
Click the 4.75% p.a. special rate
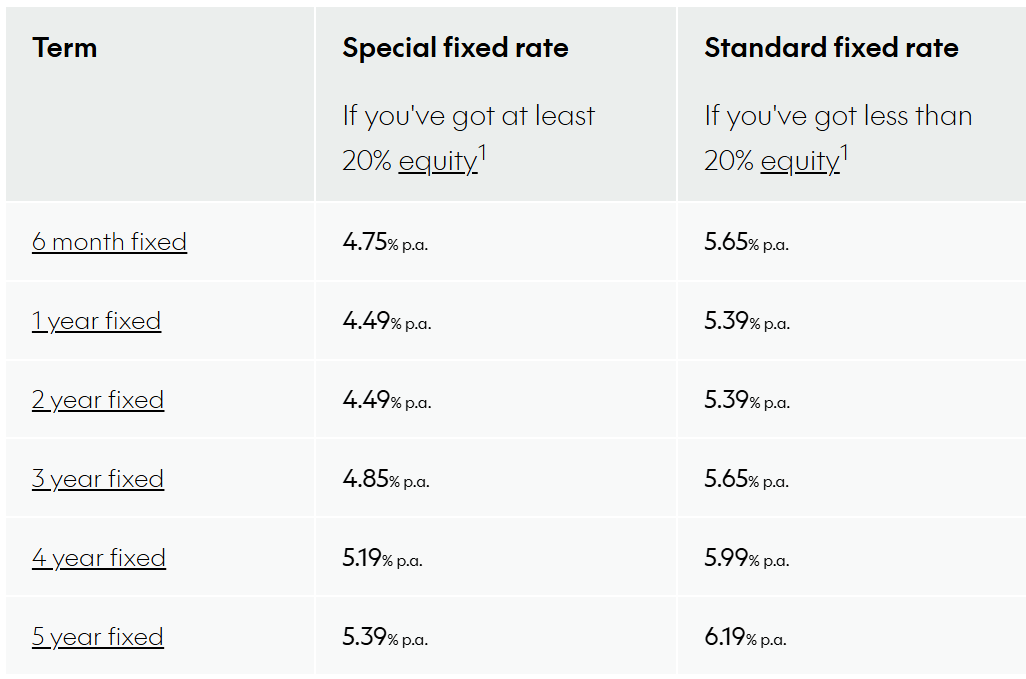[385, 243]
